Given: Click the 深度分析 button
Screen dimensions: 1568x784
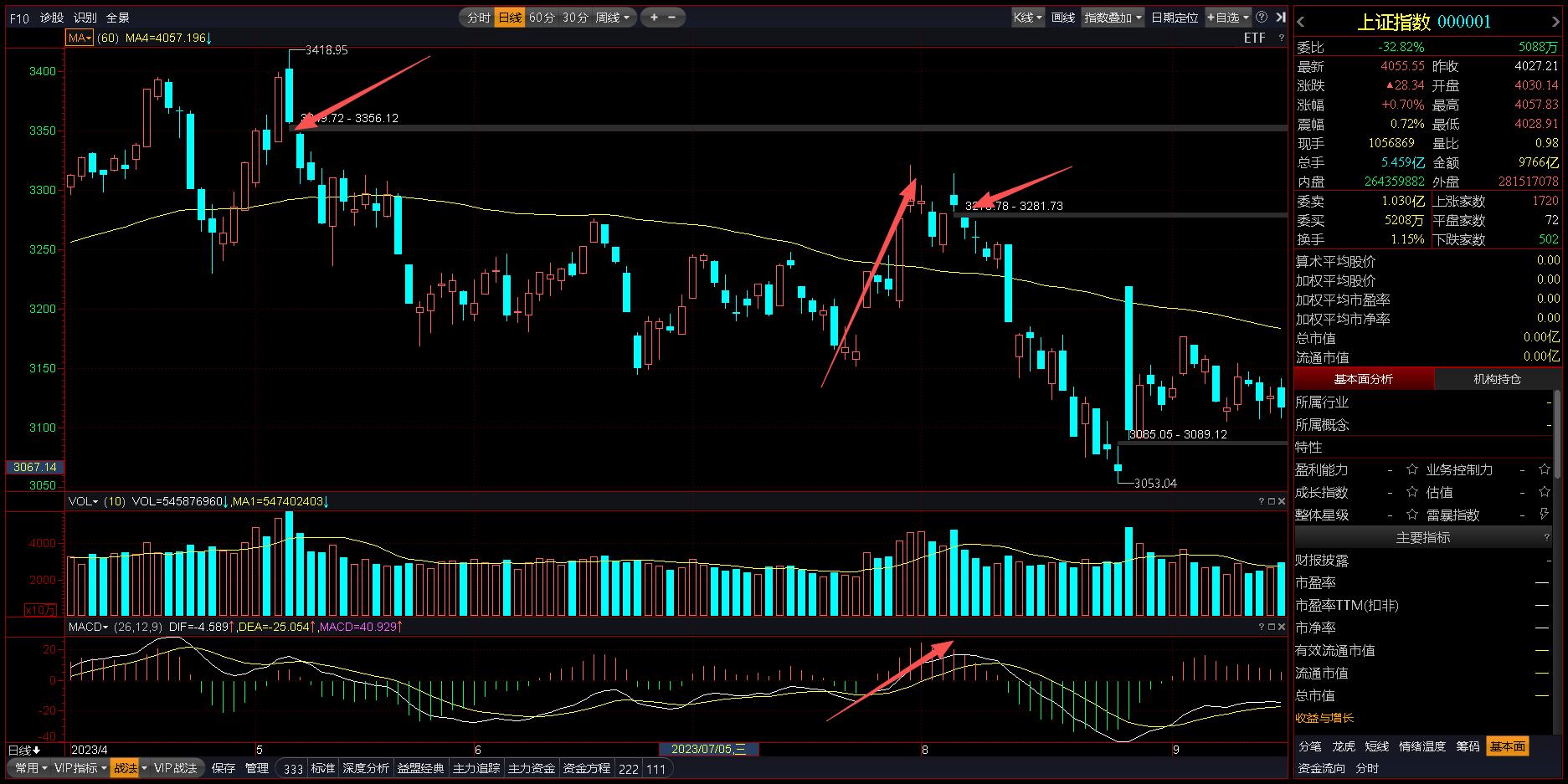Looking at the screenshot, I should tap(366, 768).
